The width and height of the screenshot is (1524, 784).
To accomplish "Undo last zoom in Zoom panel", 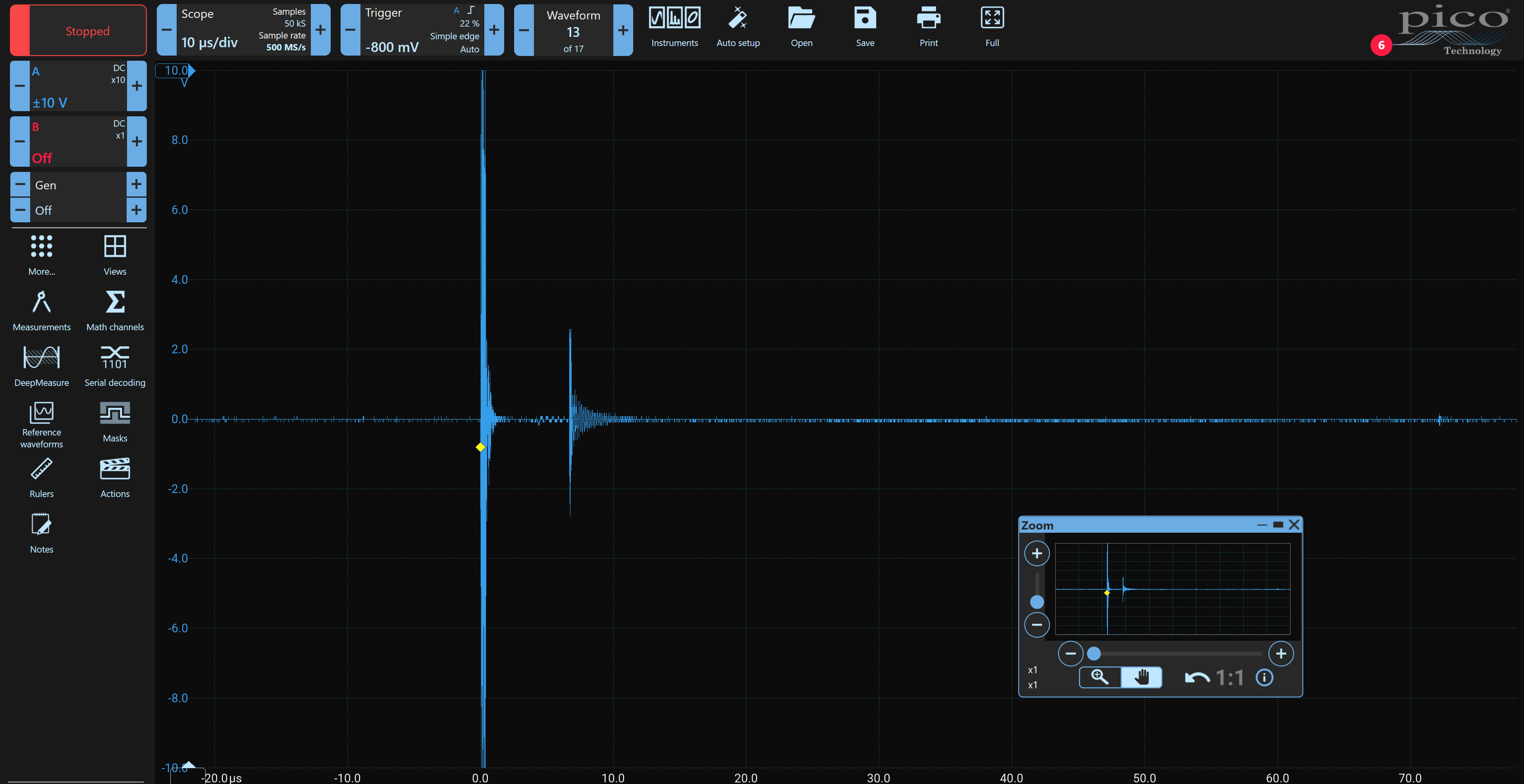I will [1197, 678].
